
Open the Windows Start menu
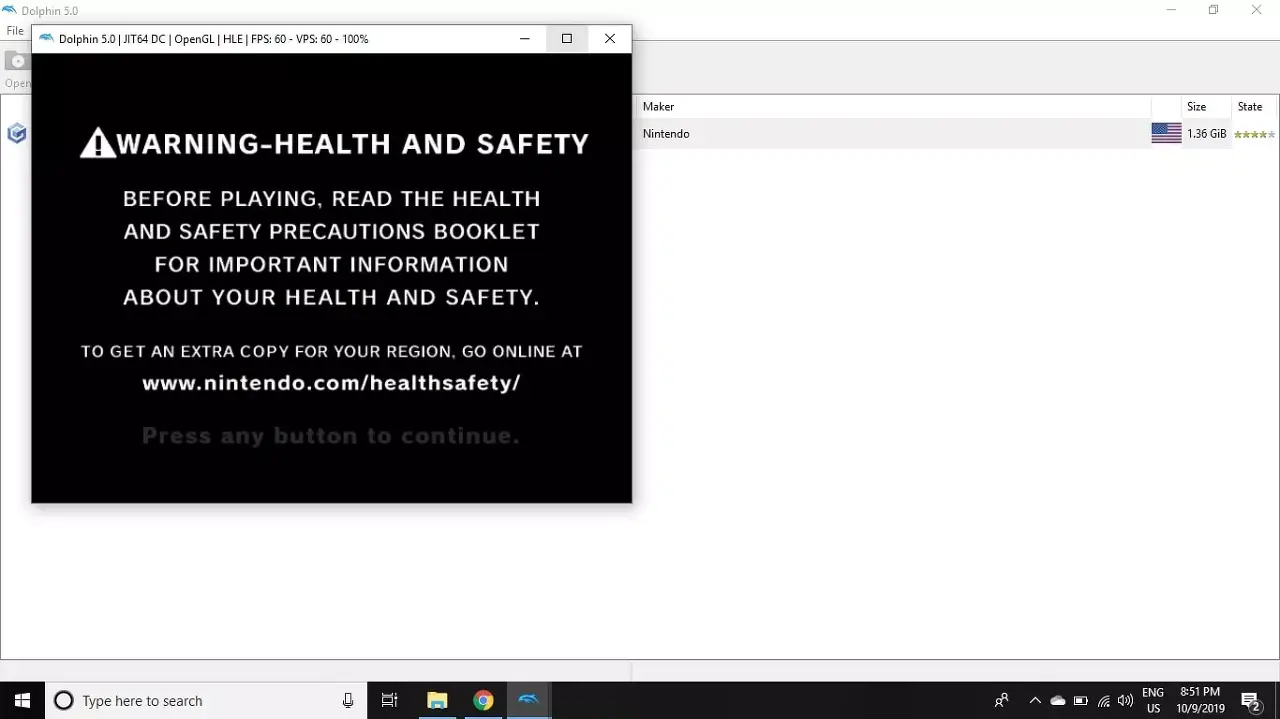coord(22,700)
